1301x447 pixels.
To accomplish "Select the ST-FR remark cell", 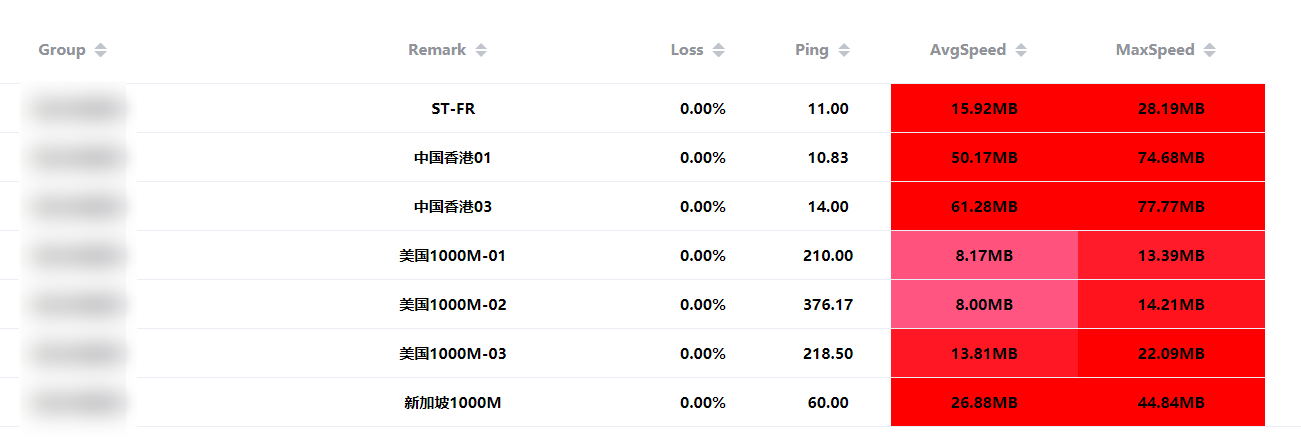I will tap(453, 108).
